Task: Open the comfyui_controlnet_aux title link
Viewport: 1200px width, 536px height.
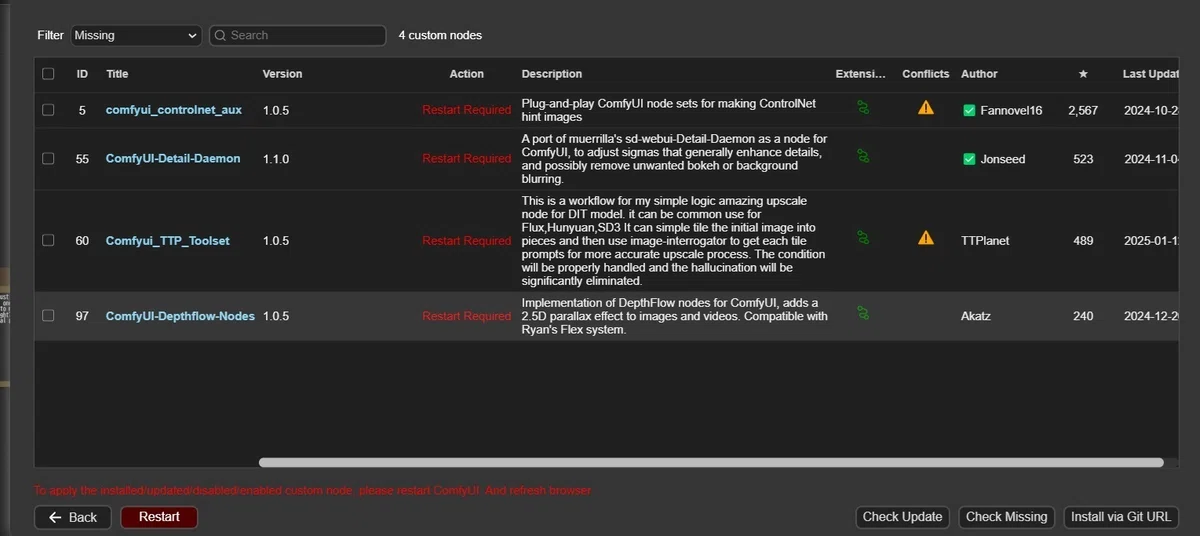Action: 174,110
